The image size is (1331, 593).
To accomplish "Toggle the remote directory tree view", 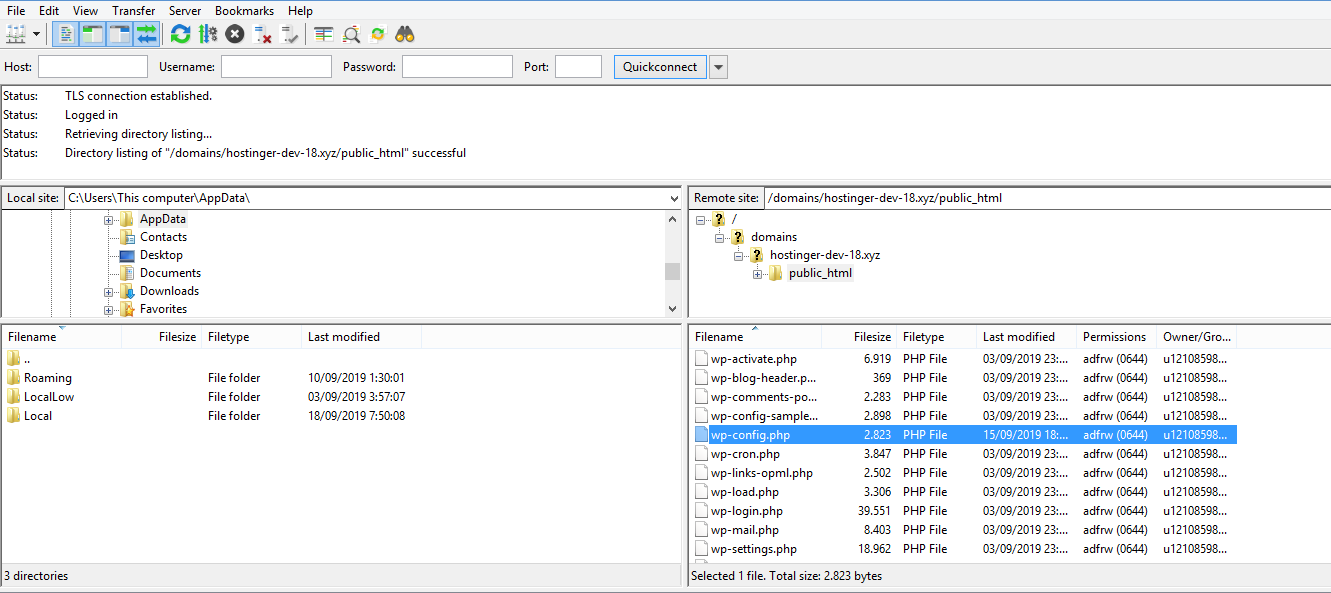I will pyautogui.click(x=117, y=33).
